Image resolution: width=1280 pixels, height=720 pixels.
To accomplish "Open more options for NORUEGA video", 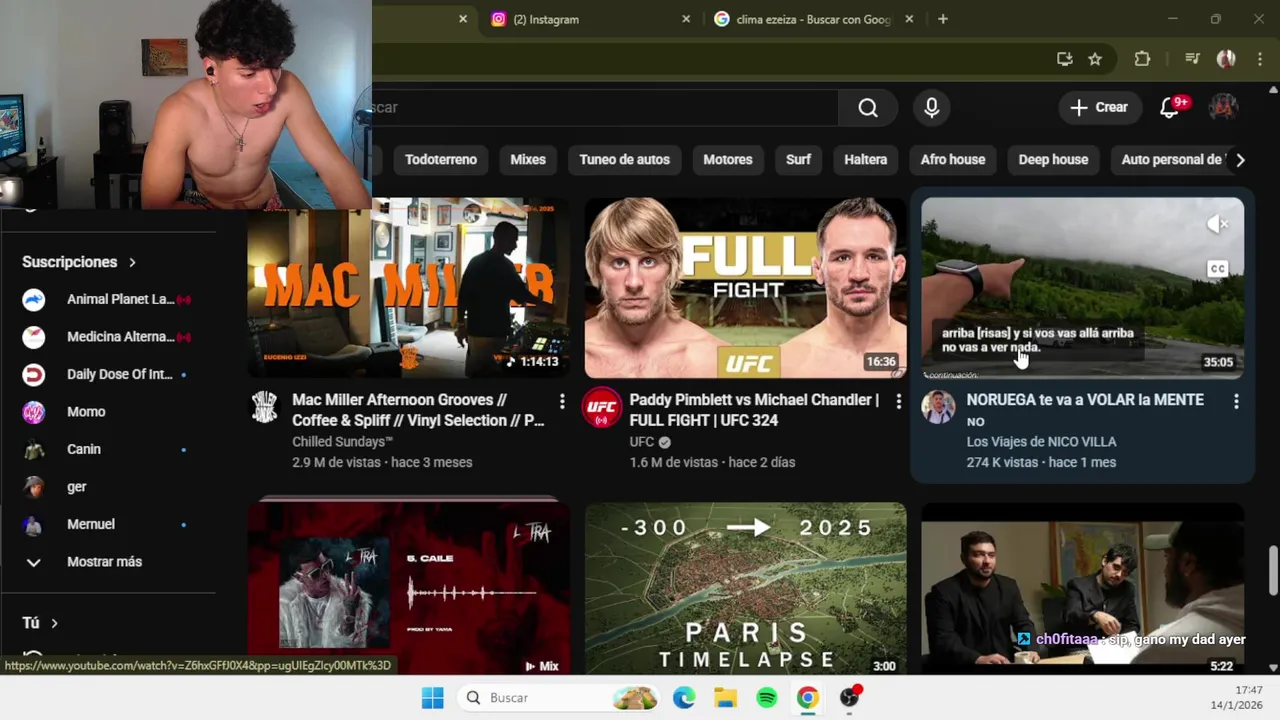I will pyautogui.click(x=1236, y=401).
